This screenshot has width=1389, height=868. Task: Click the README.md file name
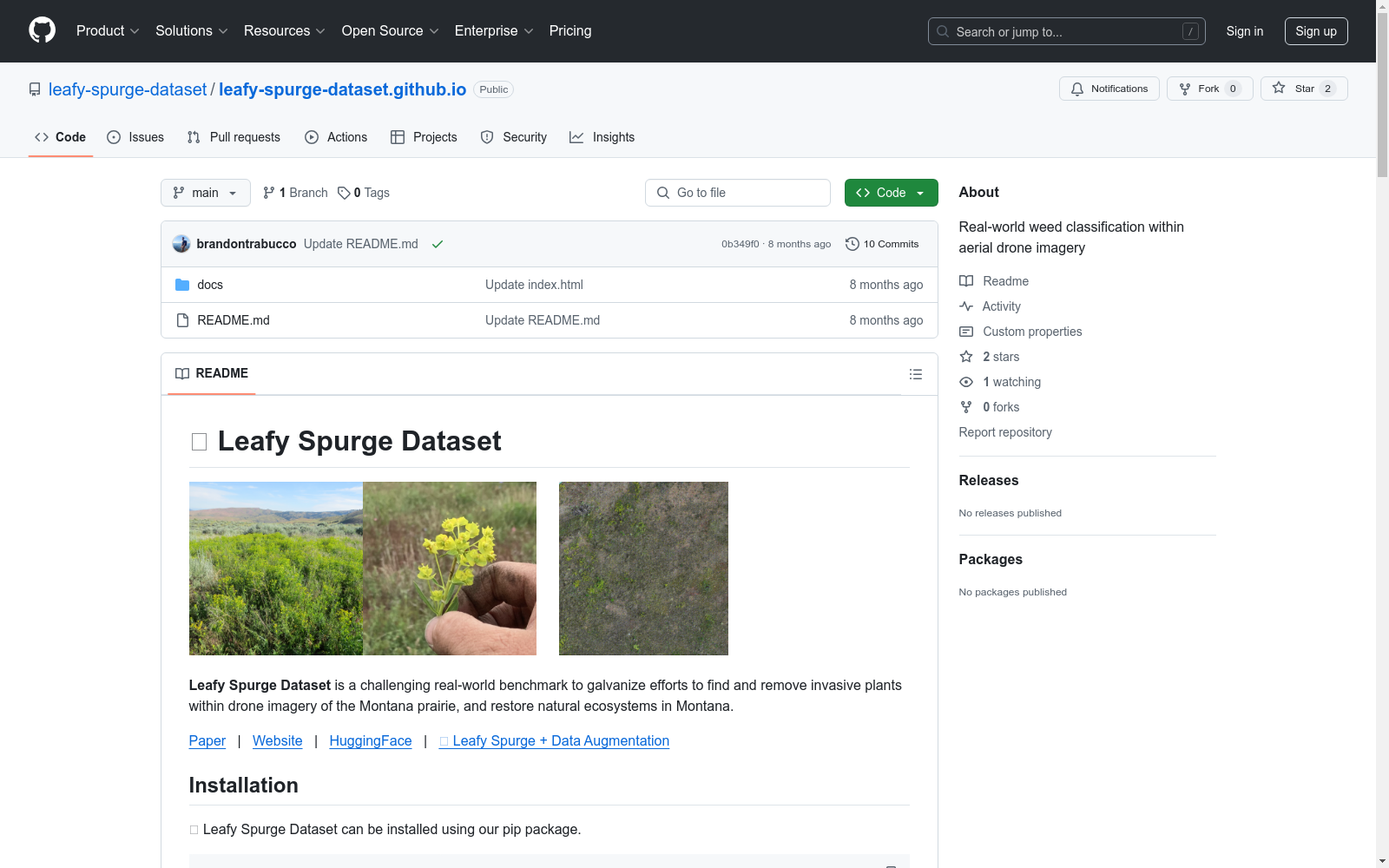(x=234, y=320)
